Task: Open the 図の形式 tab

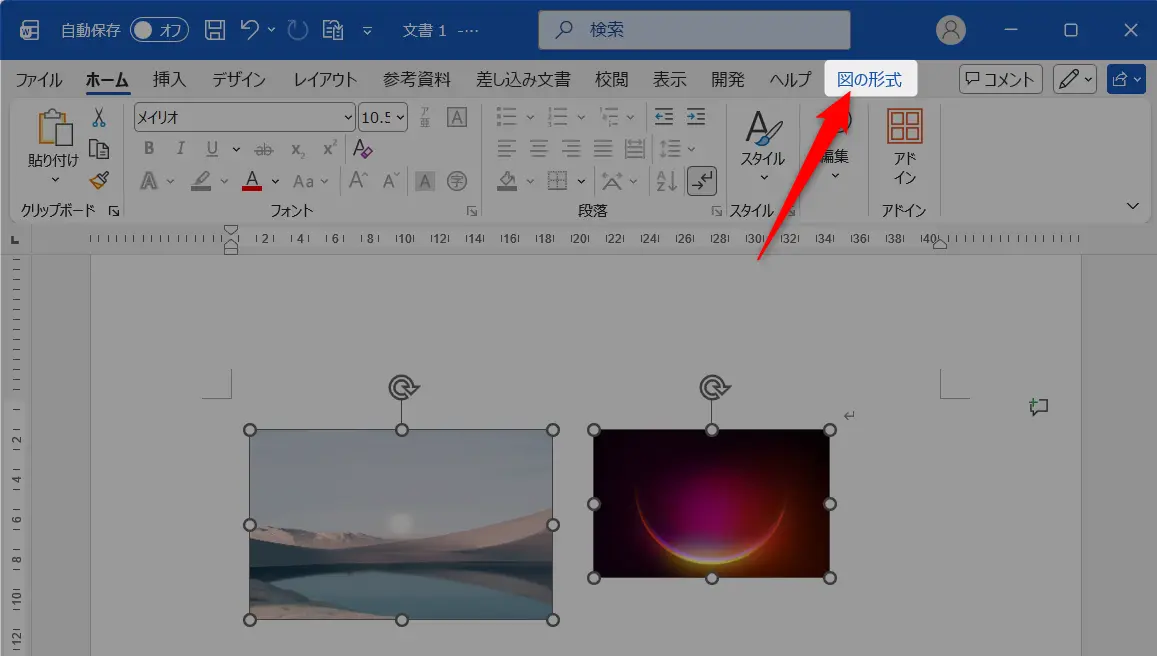Action: tap(870, 79)
